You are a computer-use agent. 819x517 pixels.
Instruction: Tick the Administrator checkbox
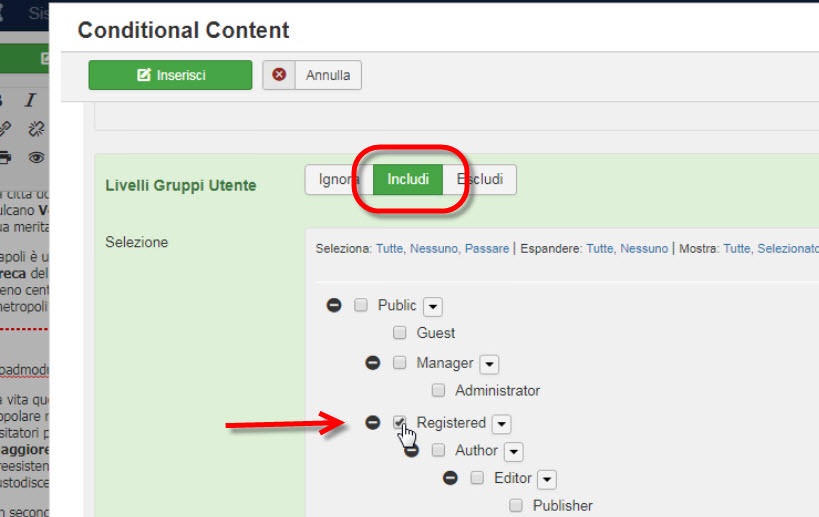click(x=438, y=391)
